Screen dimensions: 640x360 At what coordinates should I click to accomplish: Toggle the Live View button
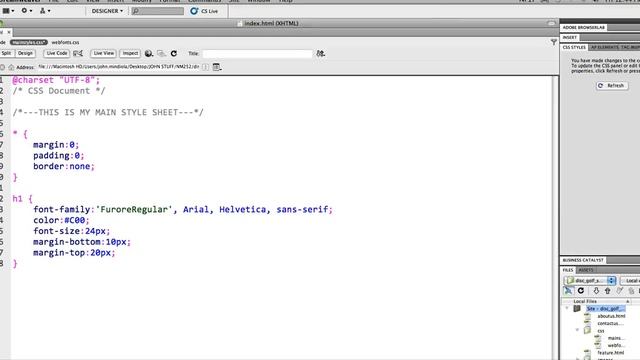point(104,53)
